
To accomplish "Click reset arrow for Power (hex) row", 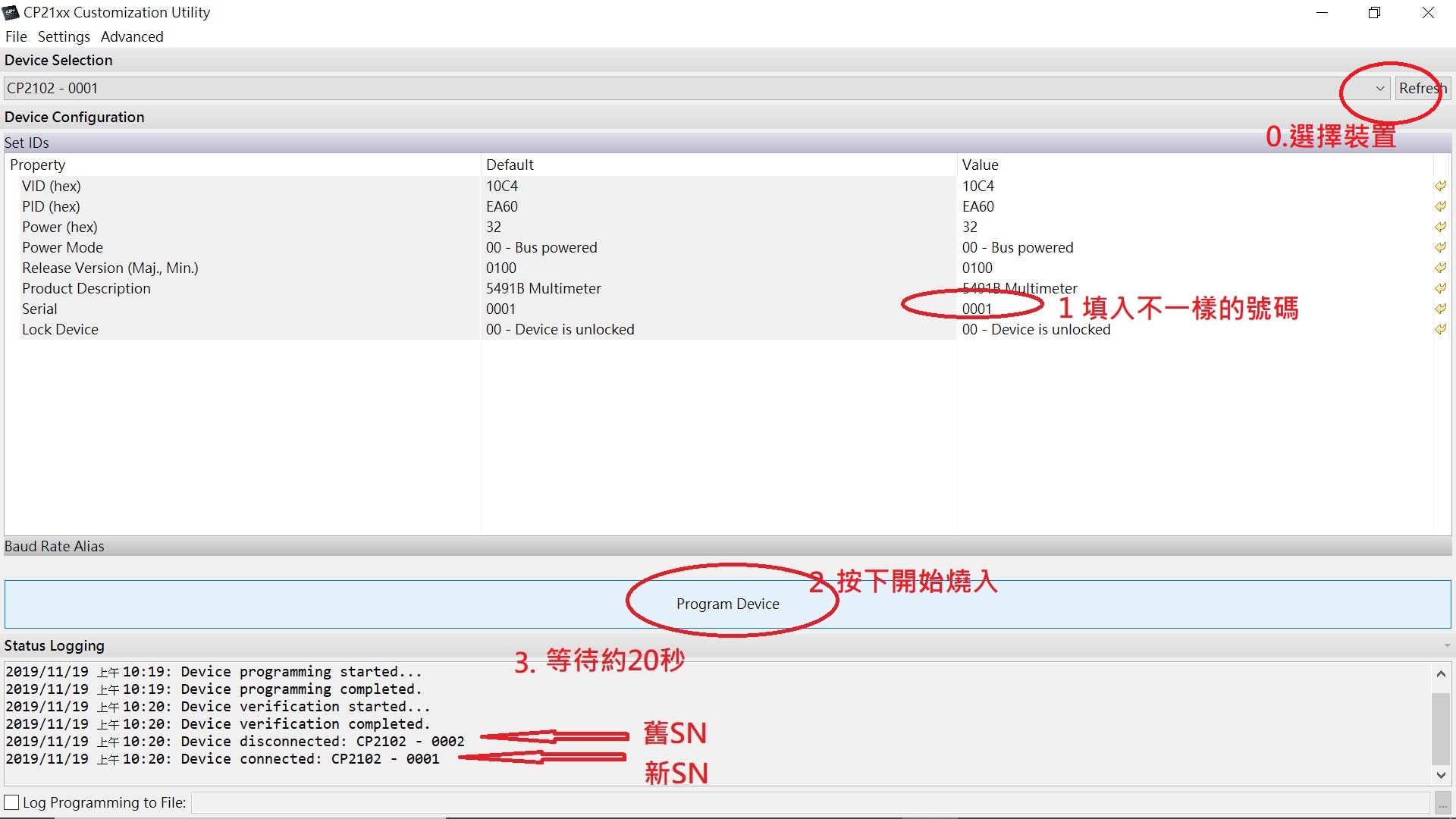I will click(x=1440, y=227).
